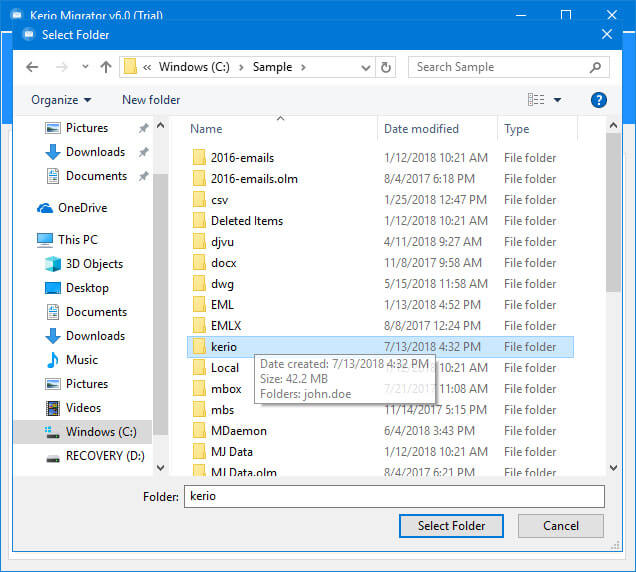Show hidden breadcrumb path chevrons
This screenshot has width=636, height=572.
click(147, 67)
